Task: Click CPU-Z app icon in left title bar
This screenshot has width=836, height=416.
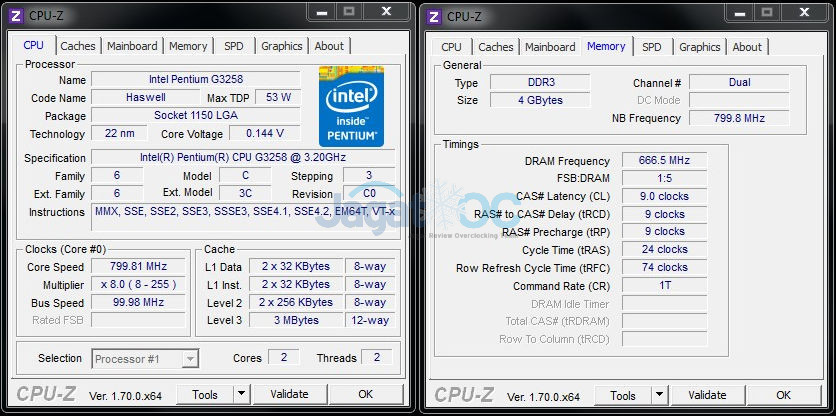Action: (x=16, y=16)
